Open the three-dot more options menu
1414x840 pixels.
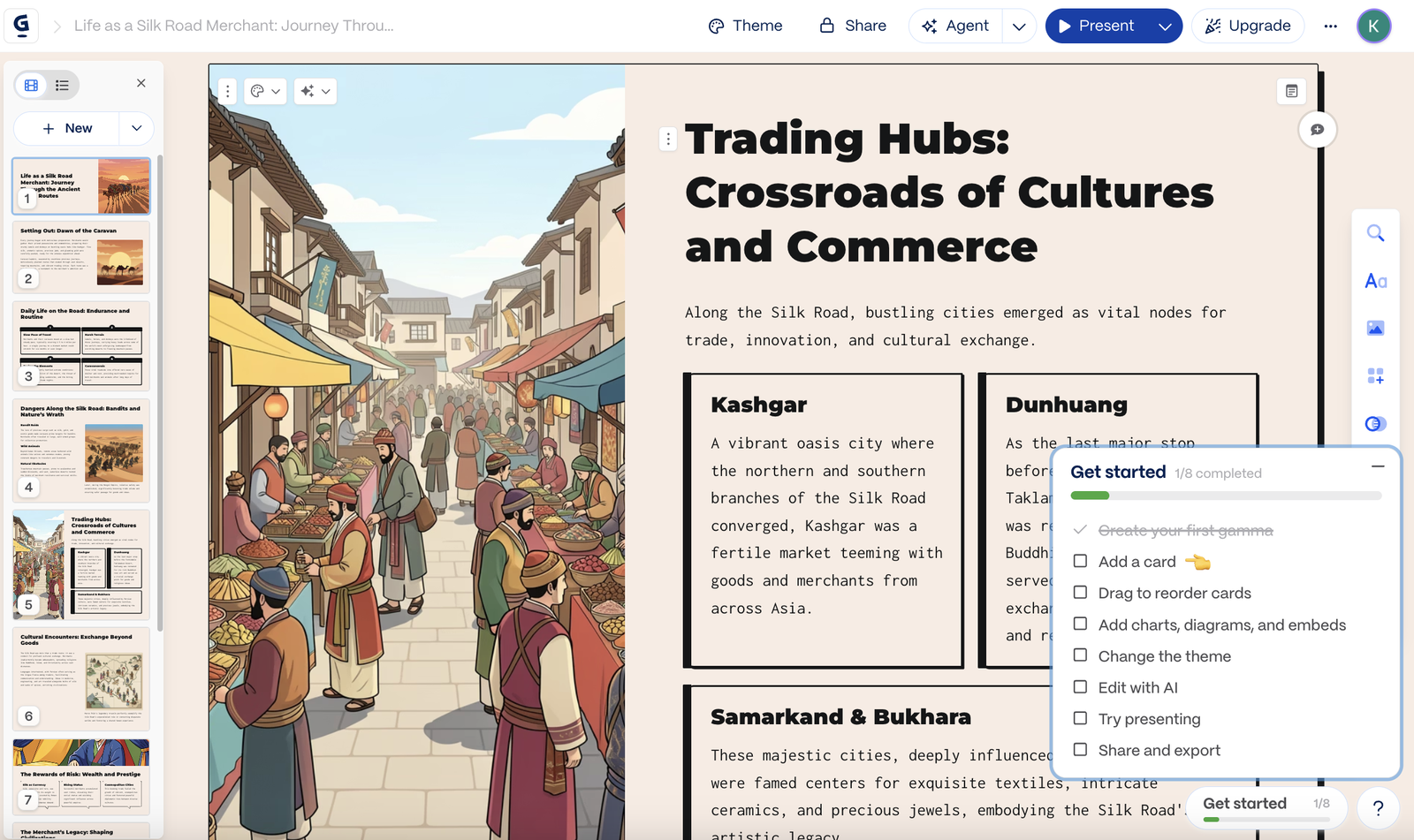click(1330, 26)
